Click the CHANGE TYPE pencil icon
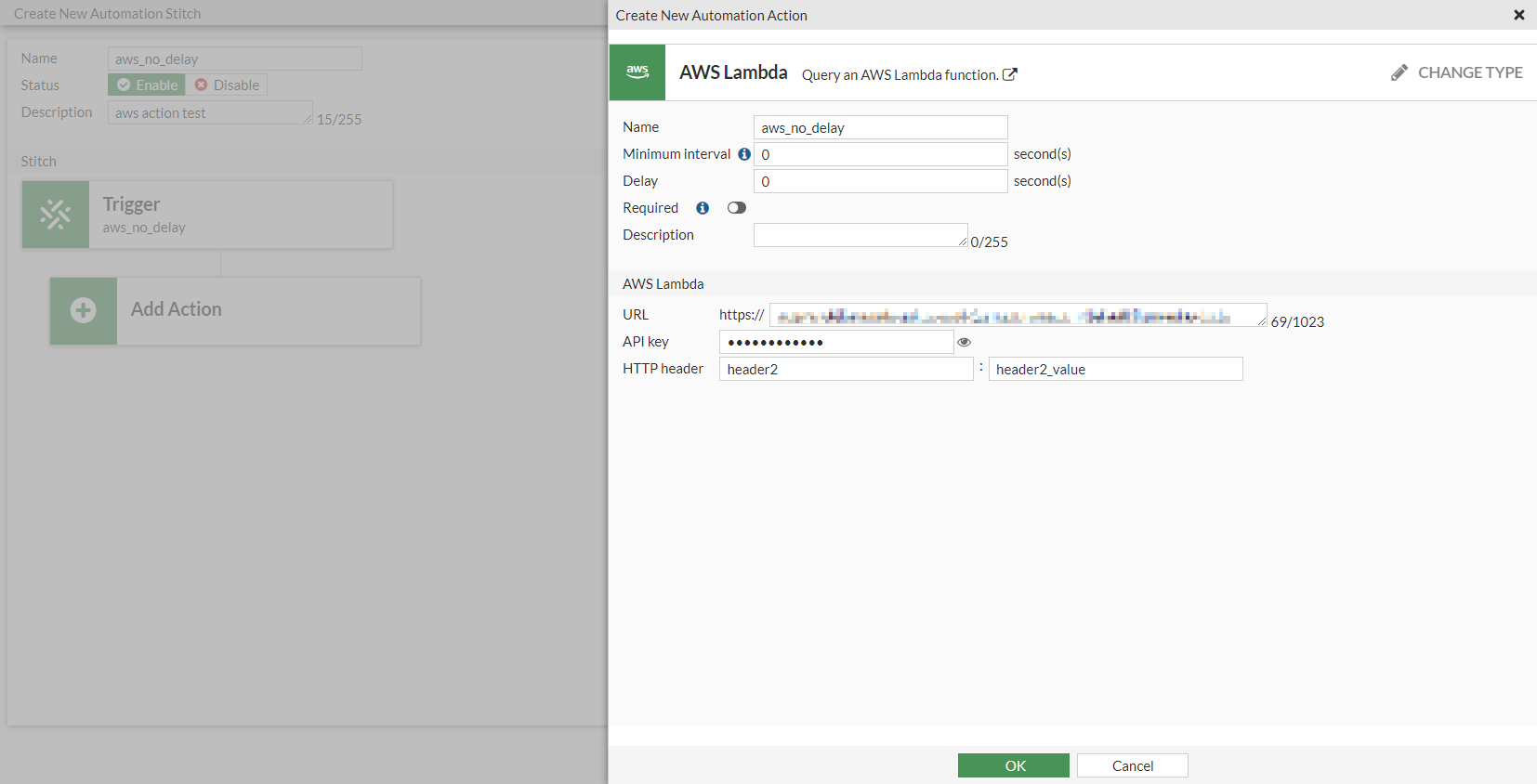1537x784 pixels. pos(1399,72)
